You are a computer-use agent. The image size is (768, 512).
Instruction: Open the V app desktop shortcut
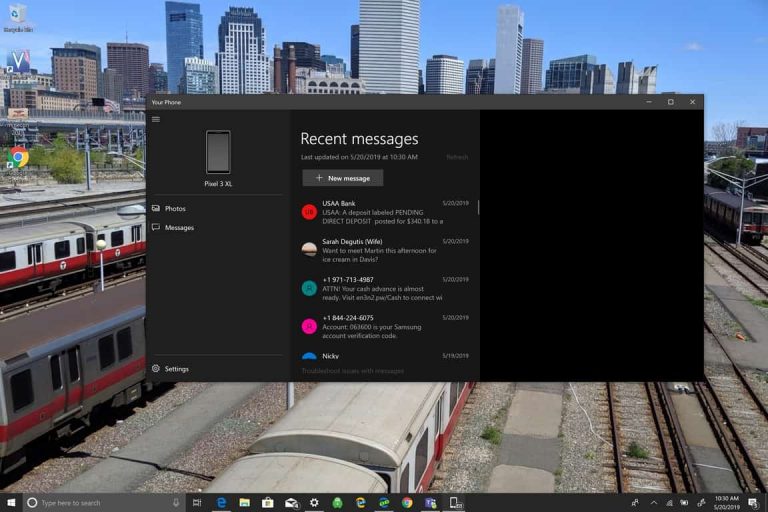pos(18,62)
